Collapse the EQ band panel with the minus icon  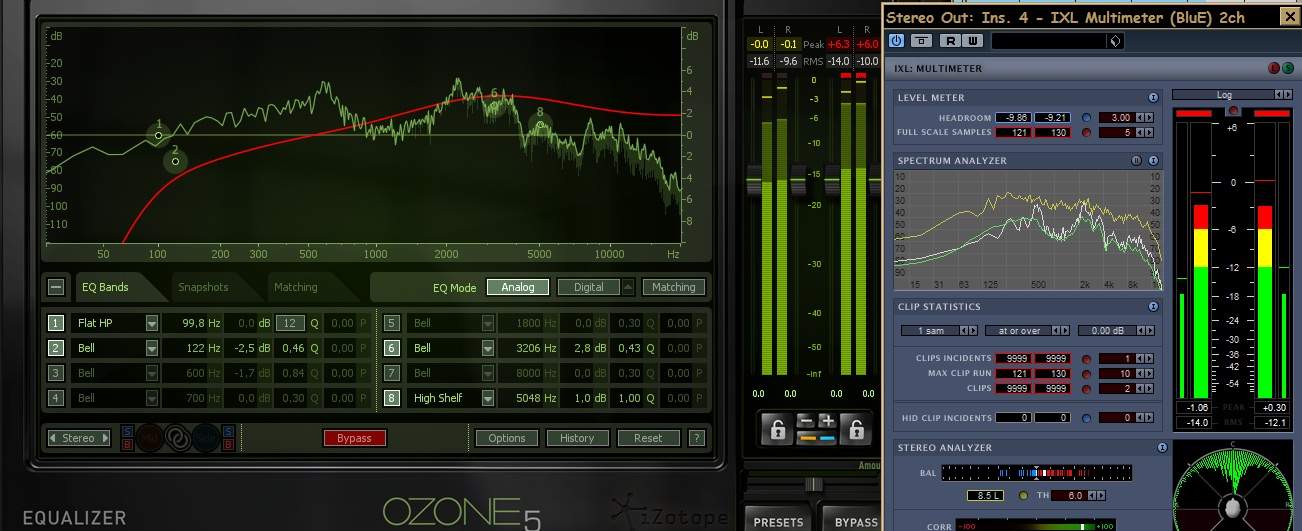tap(56, 287)
